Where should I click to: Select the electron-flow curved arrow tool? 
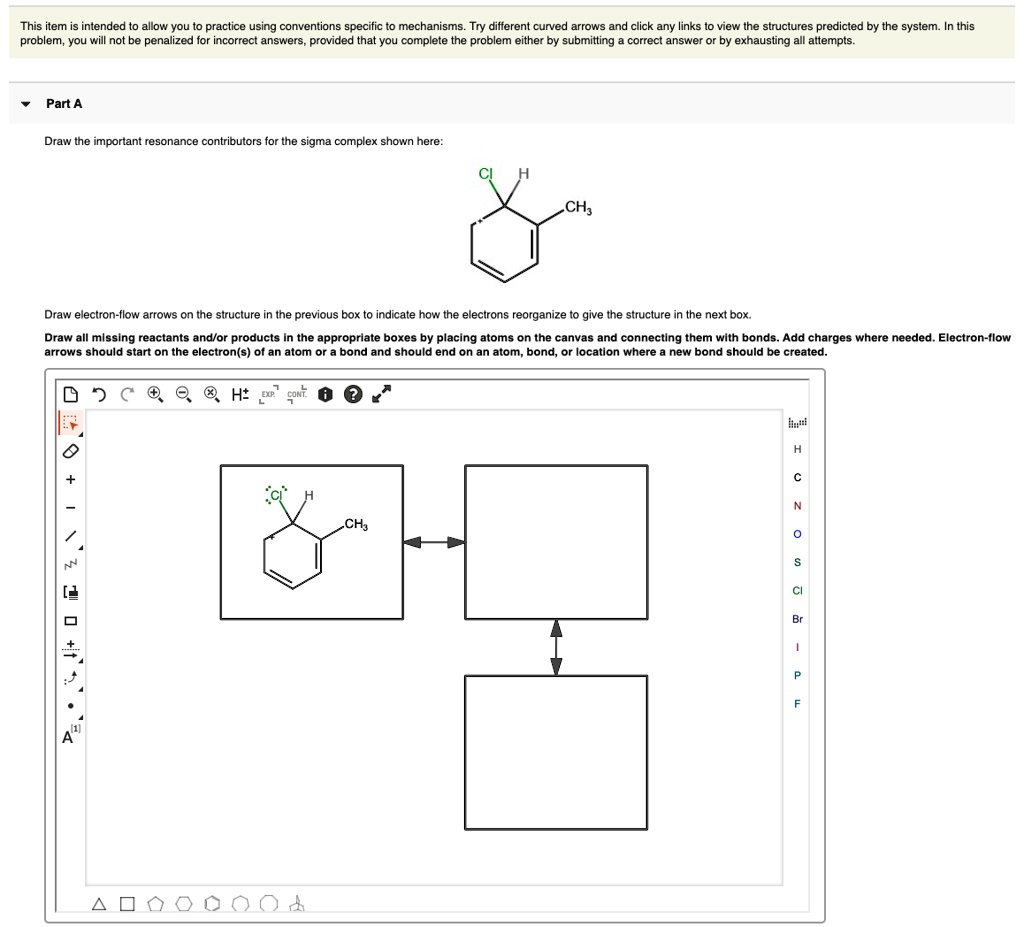[x=71, y=677]
